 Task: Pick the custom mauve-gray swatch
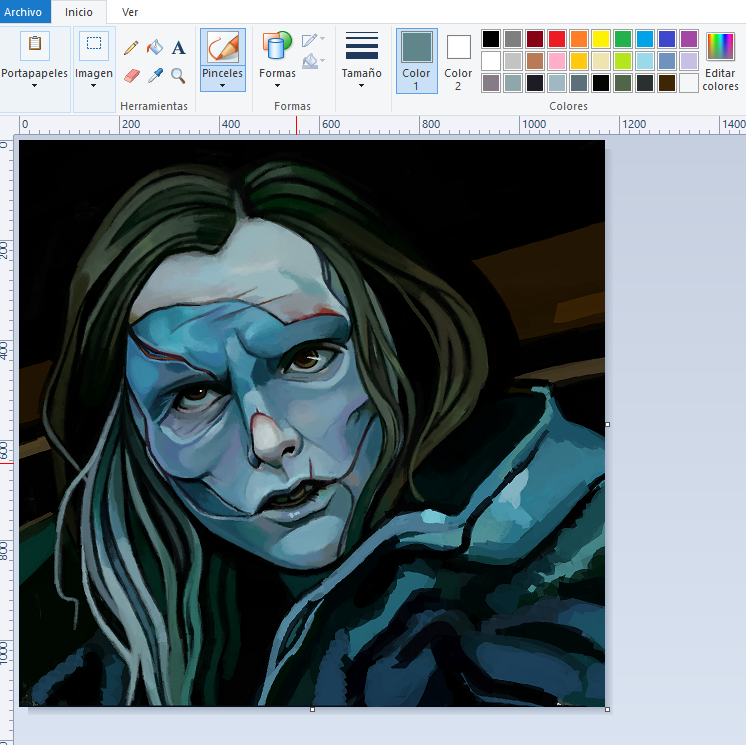(491, 83)
